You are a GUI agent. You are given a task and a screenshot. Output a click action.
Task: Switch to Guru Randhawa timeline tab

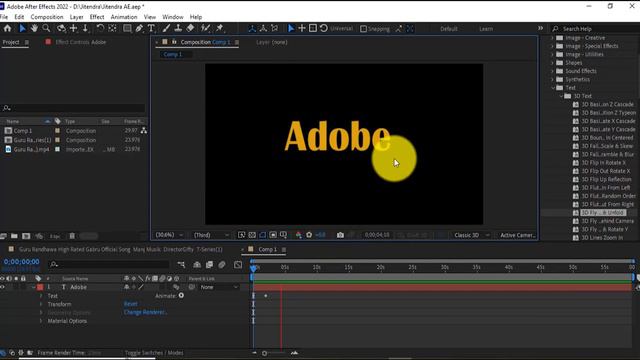pyautogui.click(x=121, y=249)
